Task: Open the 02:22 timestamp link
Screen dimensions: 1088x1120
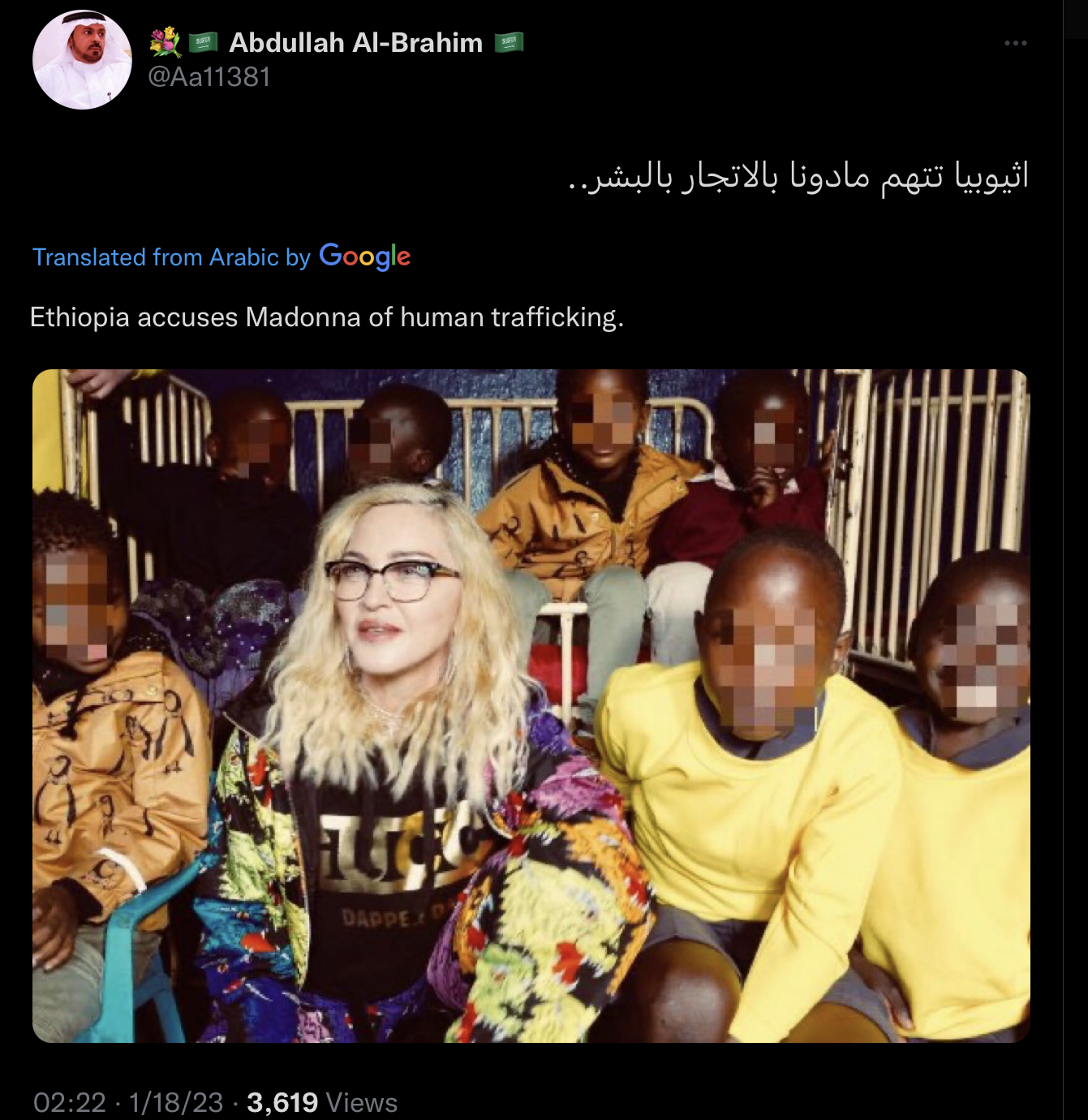Action: [70, 1102]
